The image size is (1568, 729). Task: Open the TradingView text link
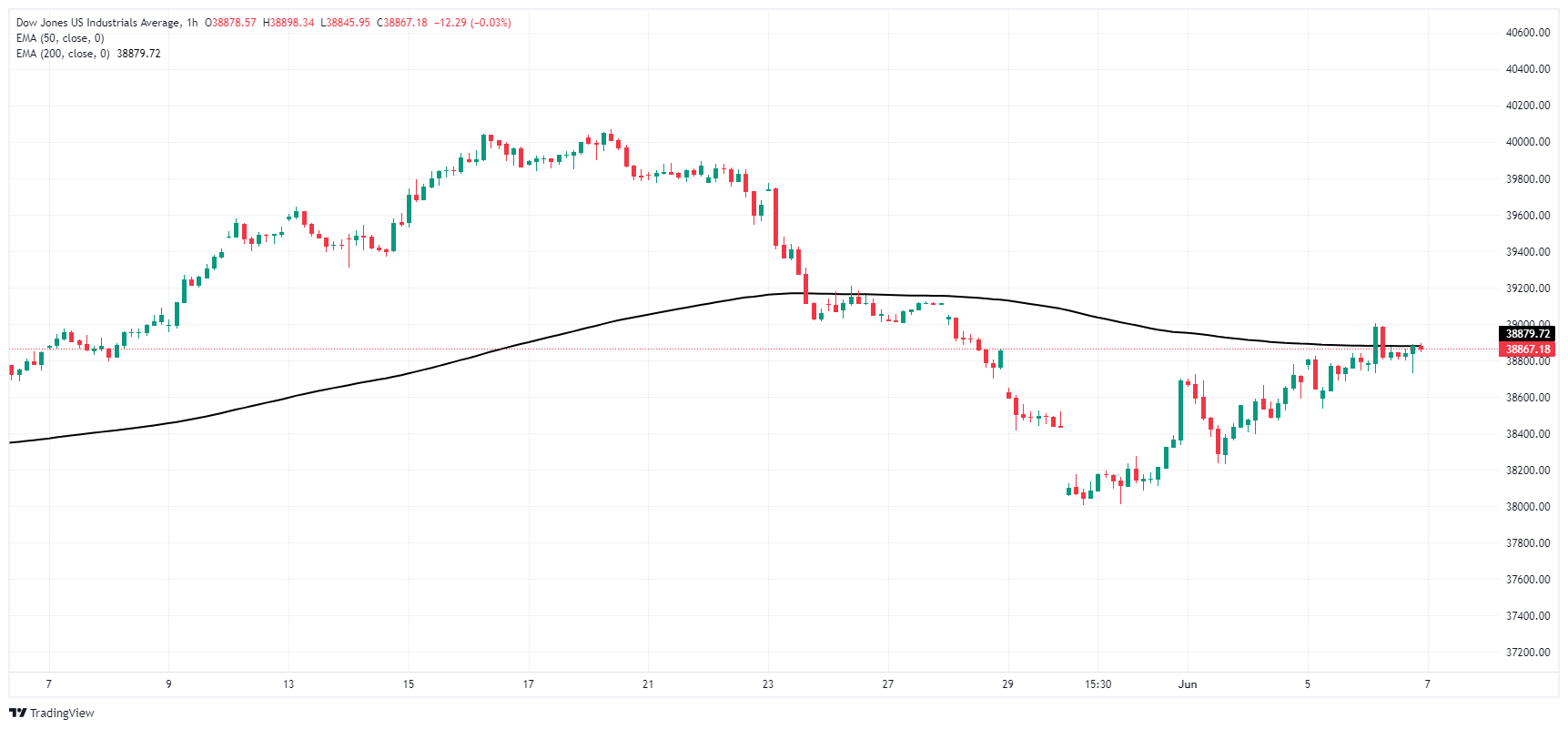62,713
